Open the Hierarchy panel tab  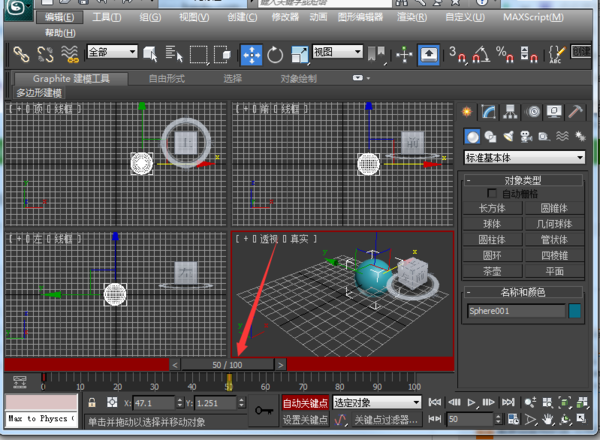(511, 112)
